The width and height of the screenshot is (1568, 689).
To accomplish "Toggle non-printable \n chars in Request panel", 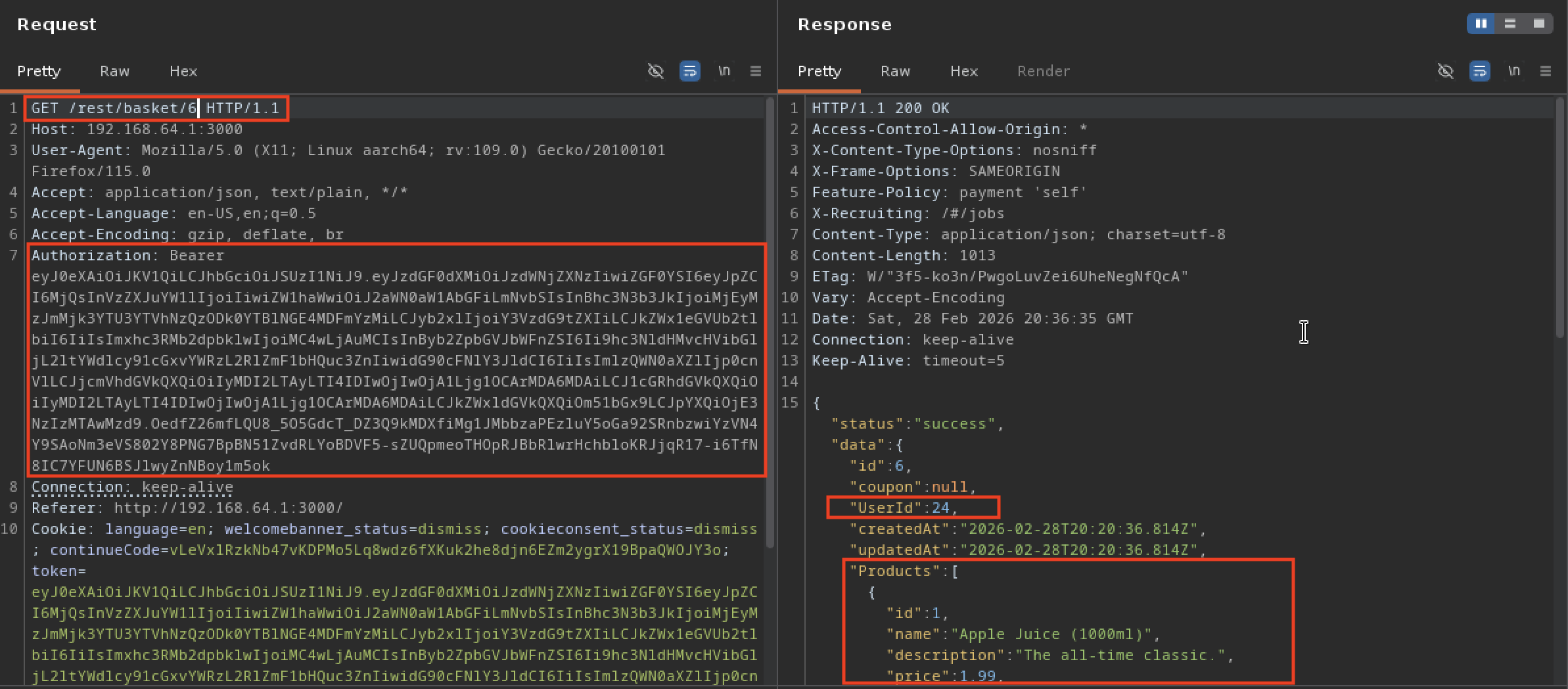I will (x=724, y=71).
